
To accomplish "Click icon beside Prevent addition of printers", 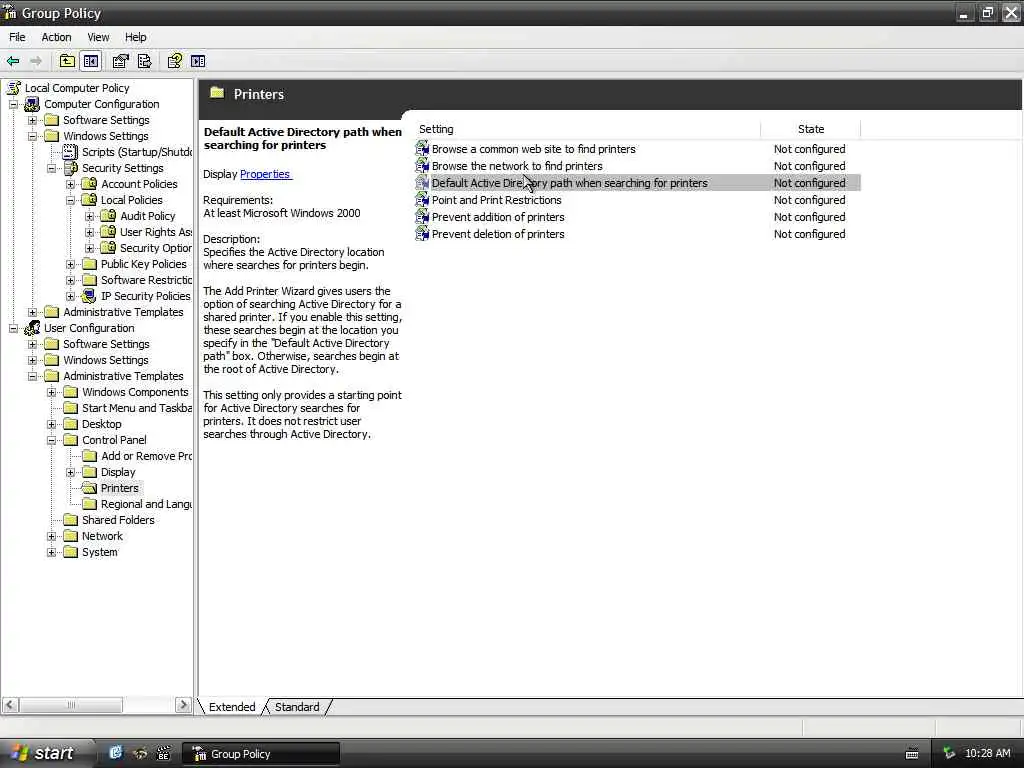I will tap(423, 217).
